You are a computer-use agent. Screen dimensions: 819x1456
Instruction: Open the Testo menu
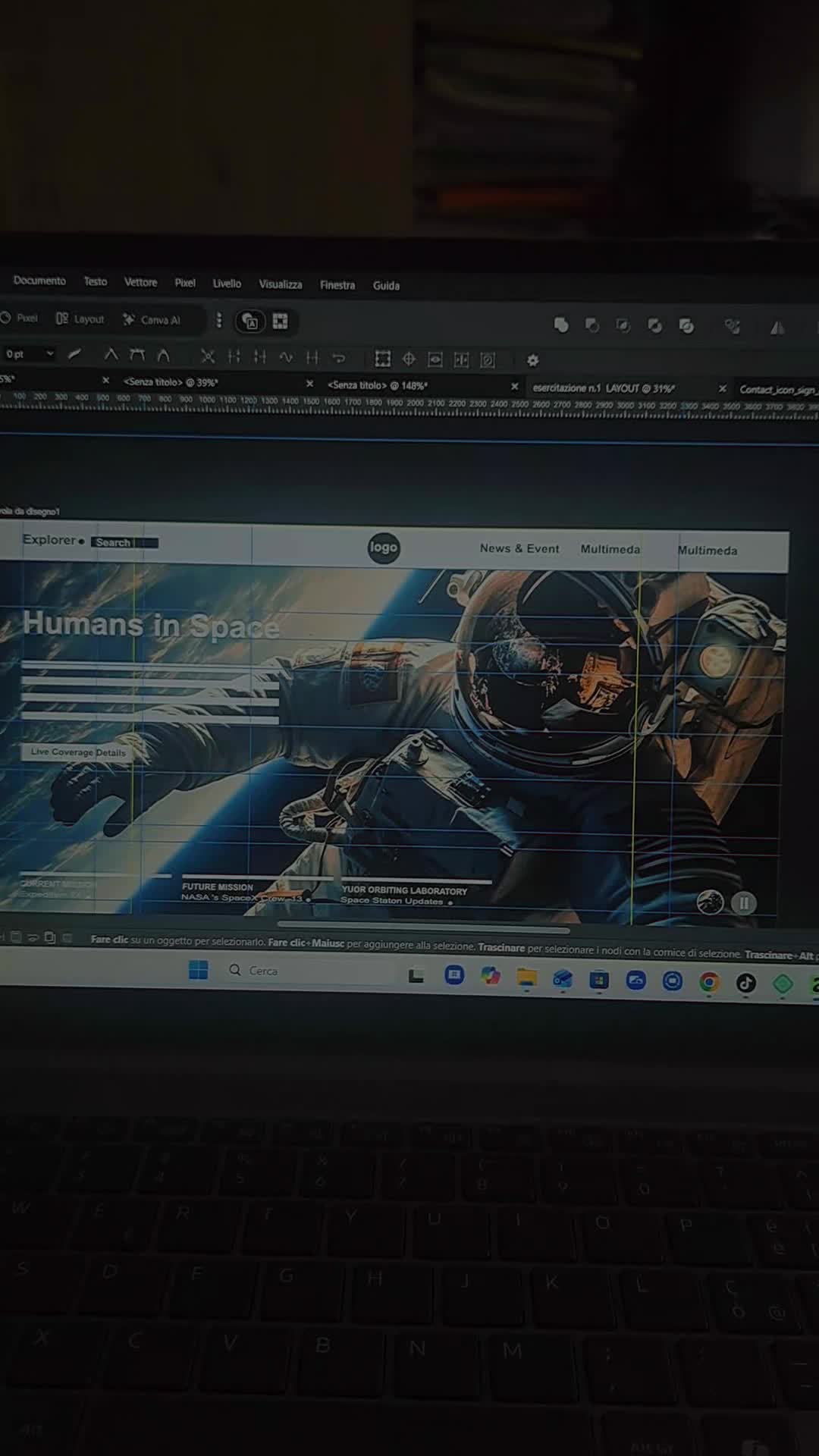pyautogui.click(x=96, y=281)
